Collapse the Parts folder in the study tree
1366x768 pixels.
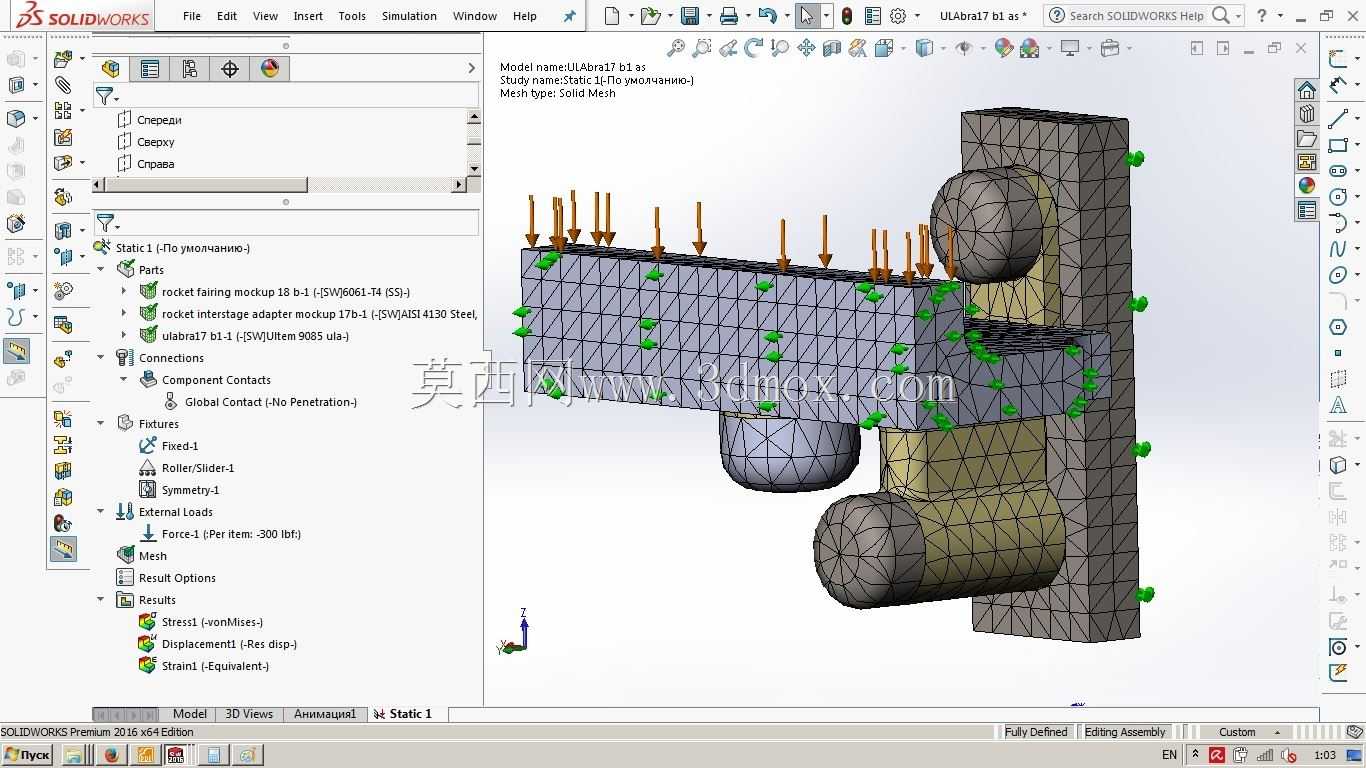coord(101,270)
